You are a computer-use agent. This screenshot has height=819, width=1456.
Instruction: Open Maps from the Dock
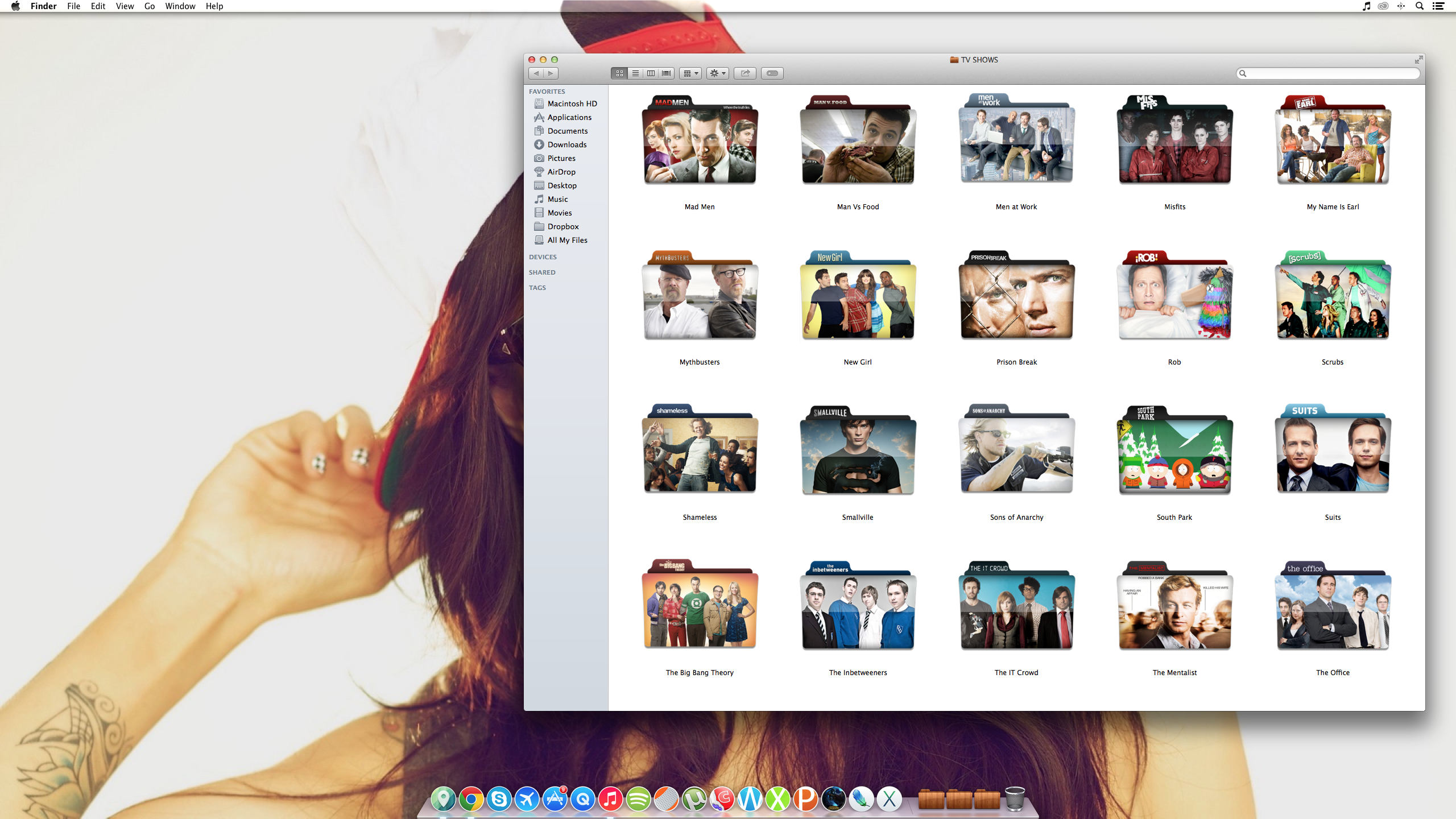[x=443, y=799]
